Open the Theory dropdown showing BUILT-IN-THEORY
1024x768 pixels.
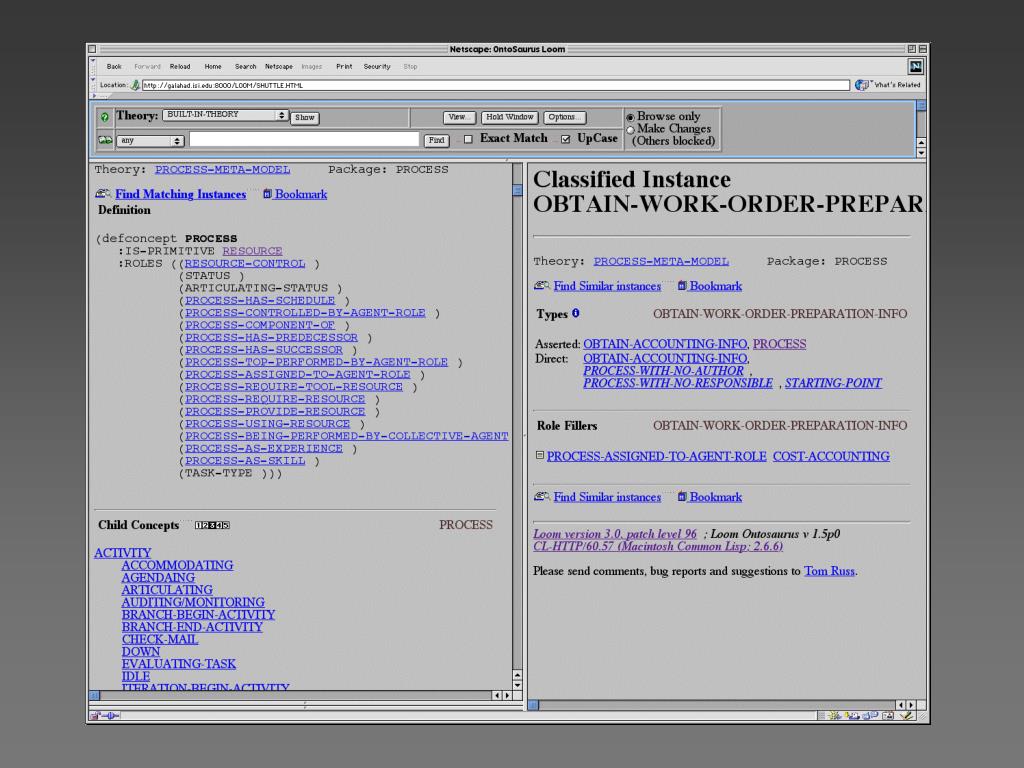click(x=225, y=116)
